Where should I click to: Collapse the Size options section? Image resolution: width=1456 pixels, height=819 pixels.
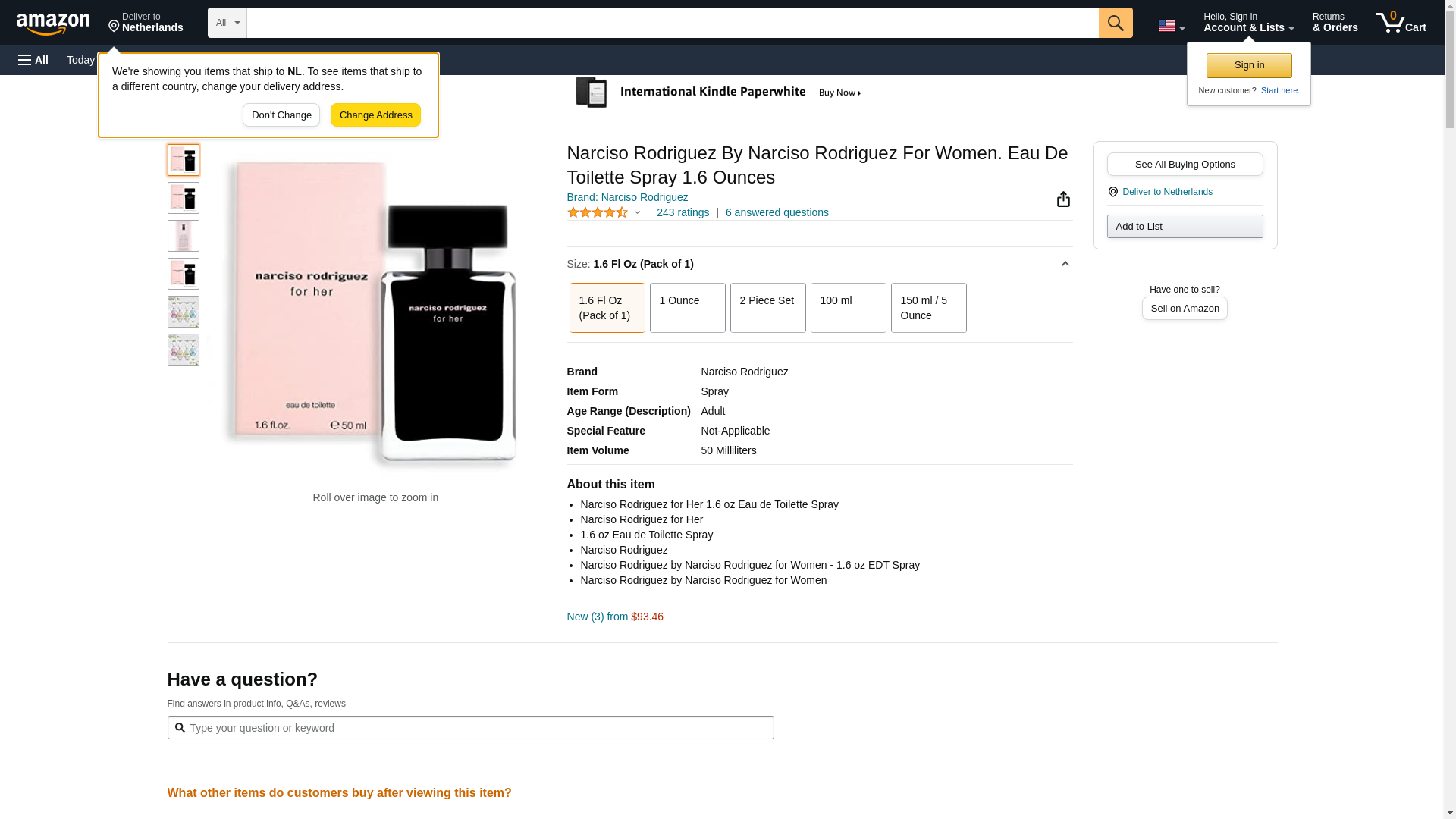[1065, 264]
